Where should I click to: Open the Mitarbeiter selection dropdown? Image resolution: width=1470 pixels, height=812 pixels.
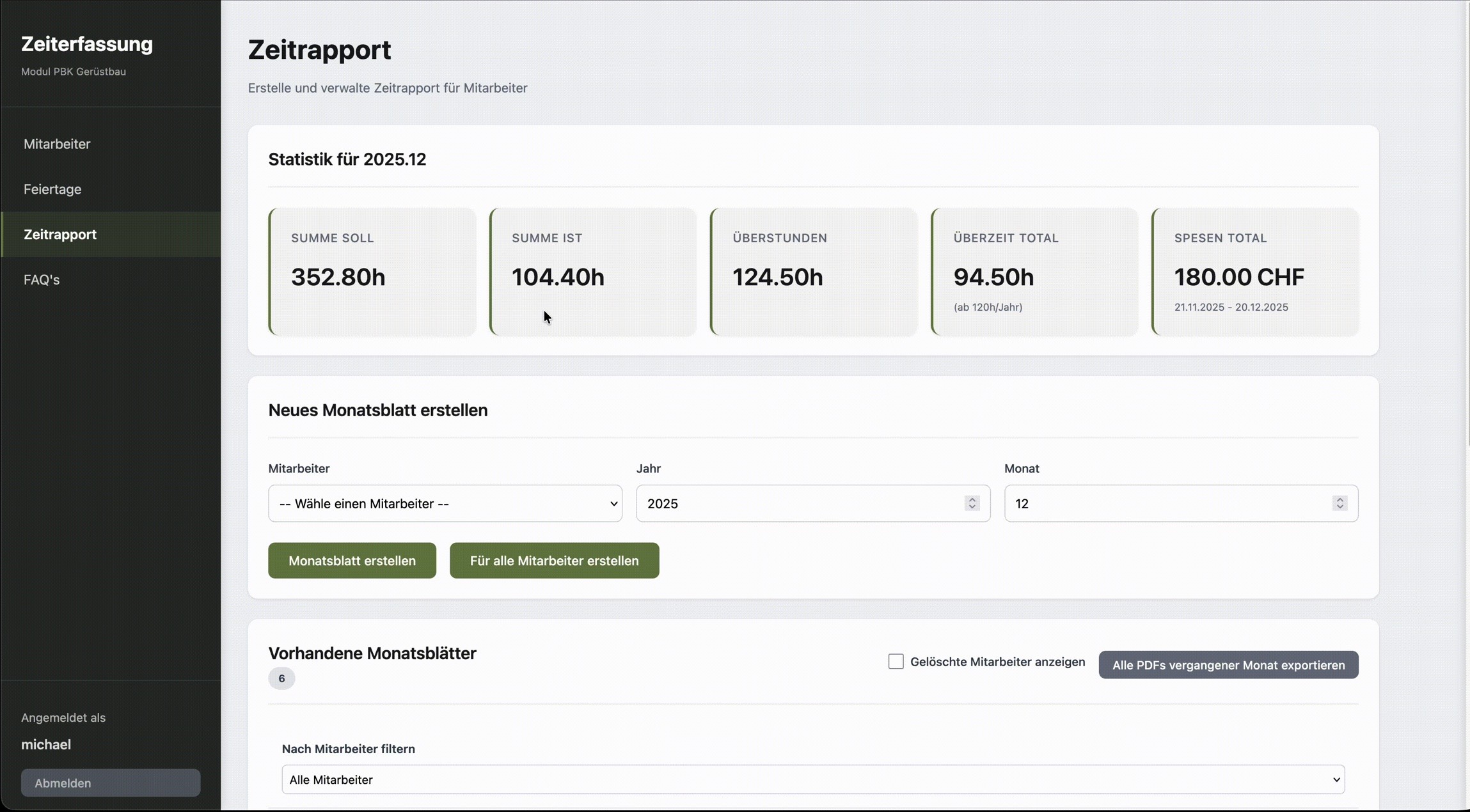[x=445, y=503]
